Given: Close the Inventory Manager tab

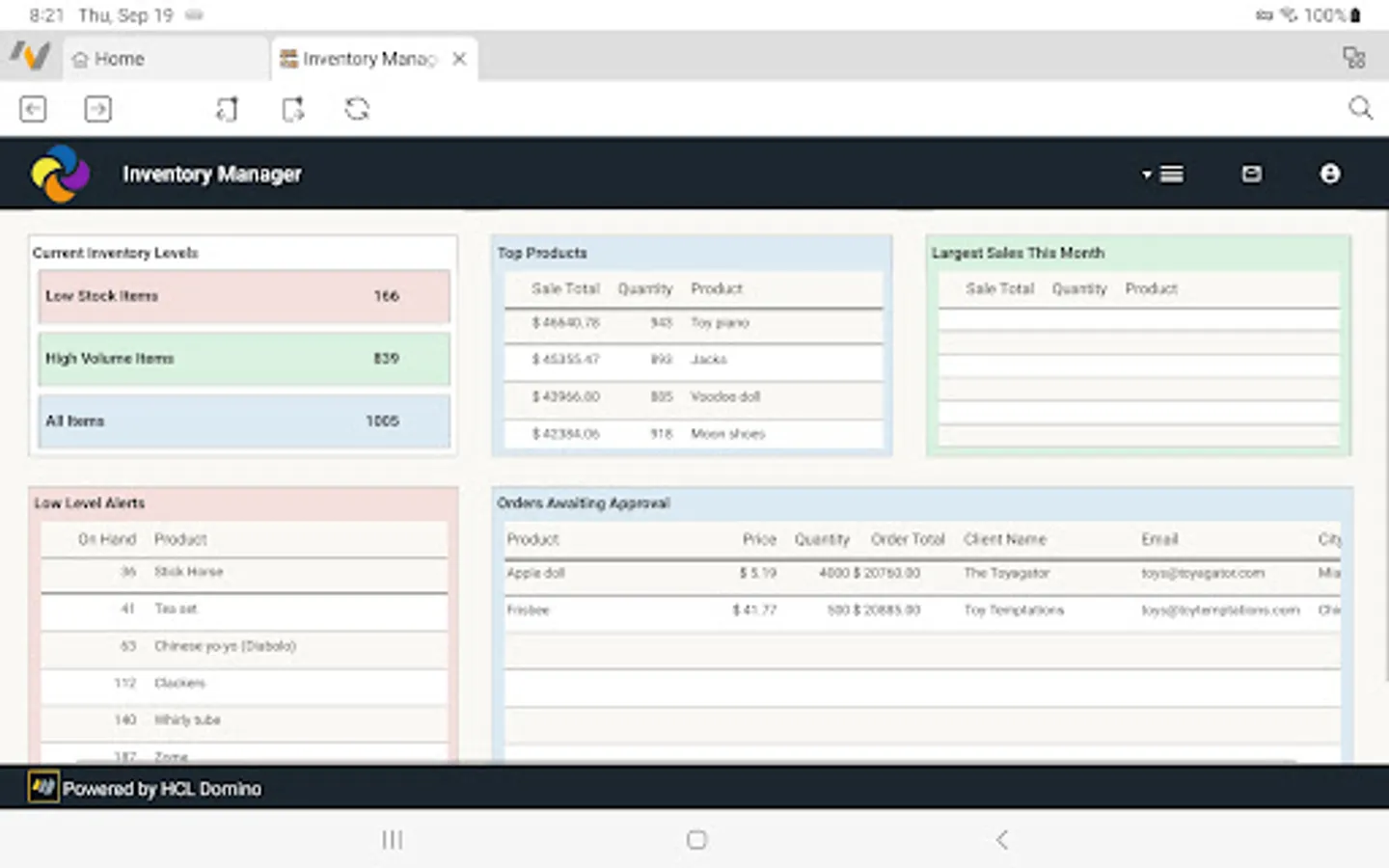Looking at the screenshot, I should 459,58.
